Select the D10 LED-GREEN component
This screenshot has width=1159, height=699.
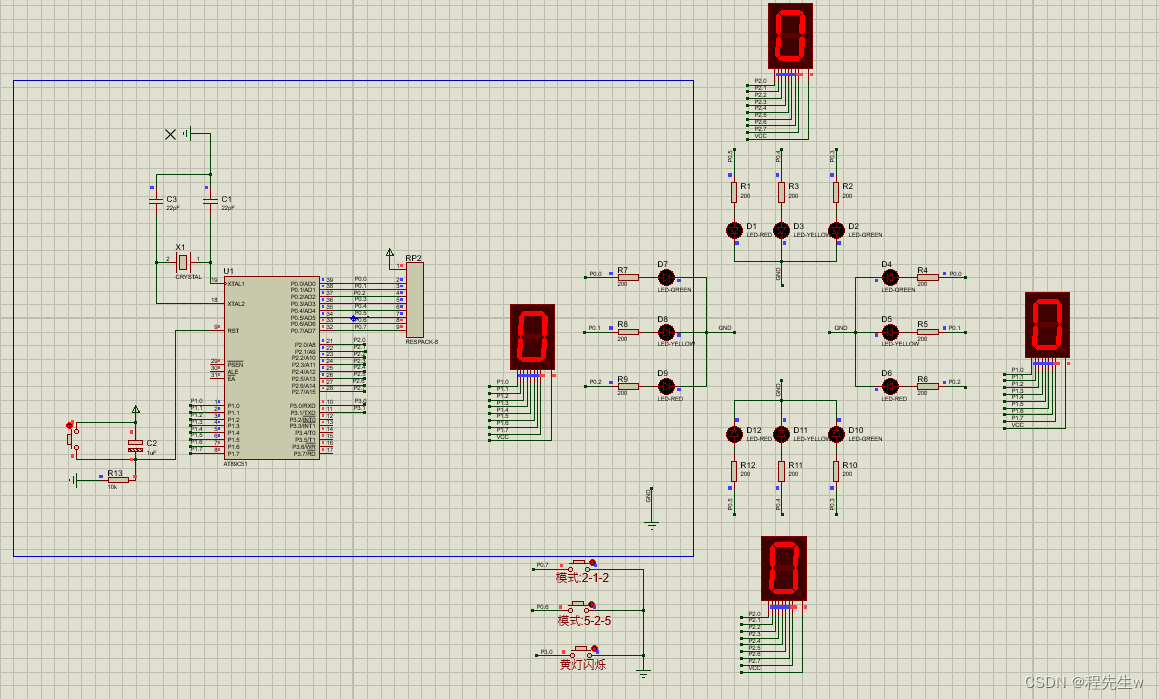click(836, 434)
